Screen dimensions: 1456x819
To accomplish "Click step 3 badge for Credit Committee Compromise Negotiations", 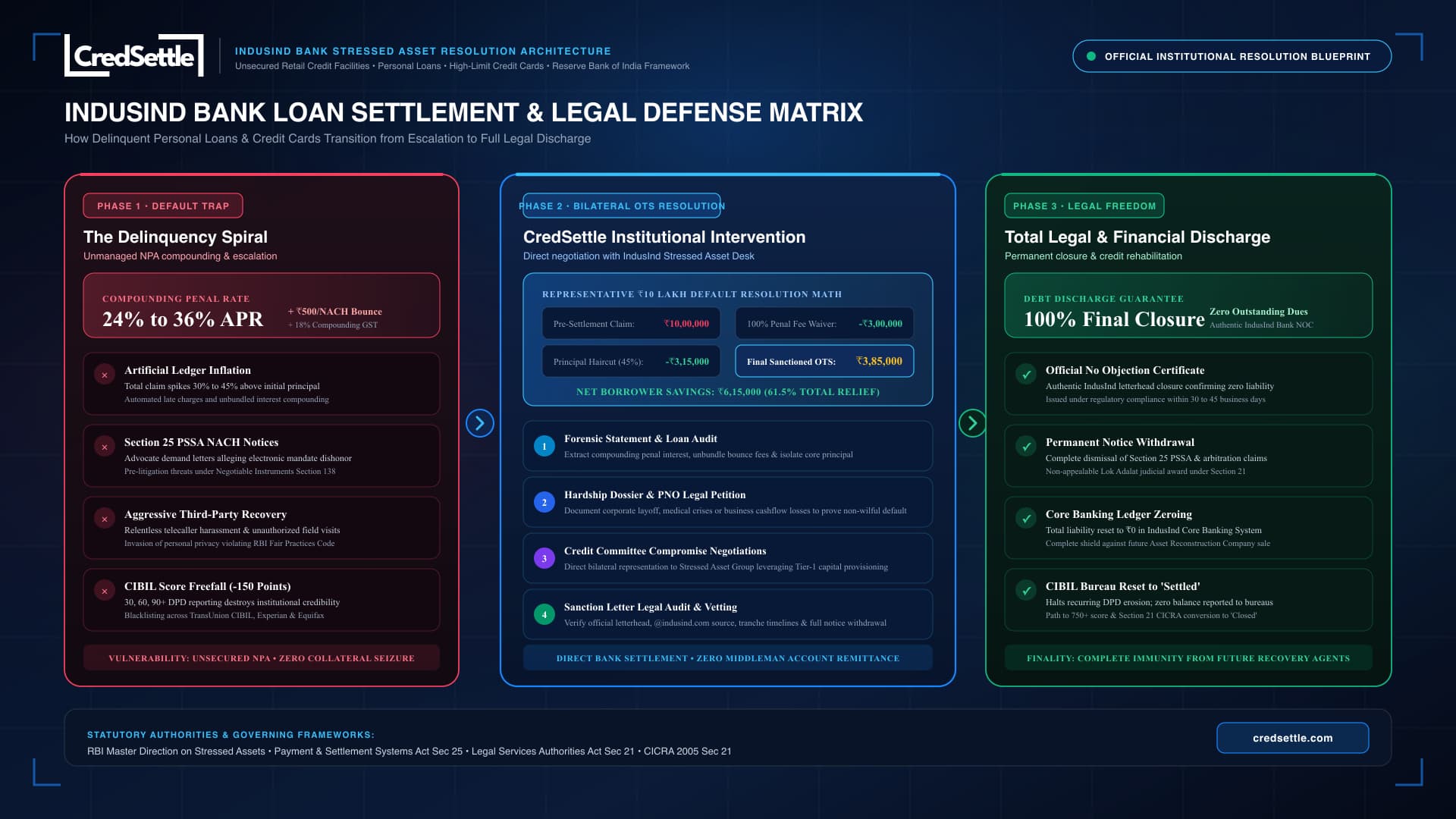I will 544,558.
